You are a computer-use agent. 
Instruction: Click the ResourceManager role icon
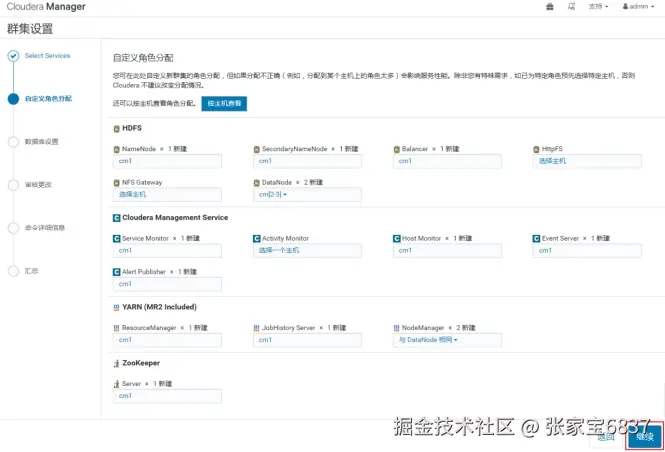tap(117, 328)
